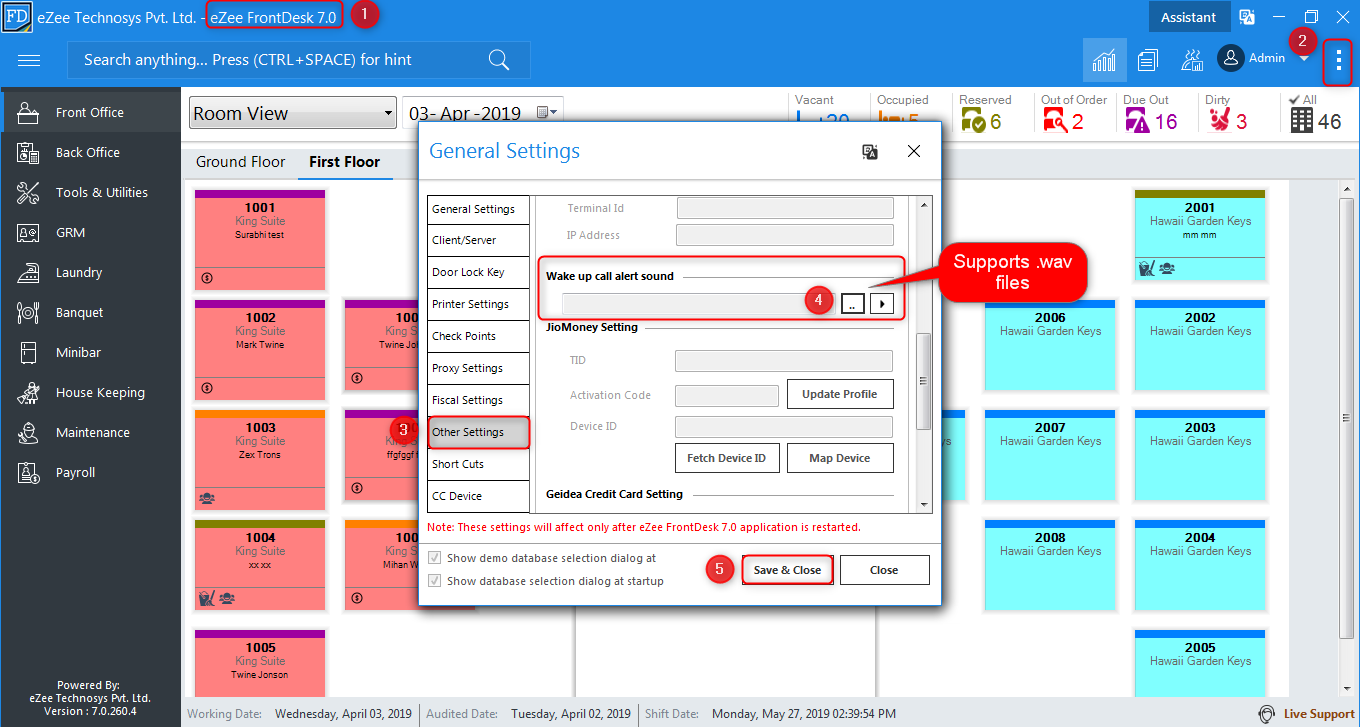Click the Admin user avatar
1360x727 pixels.
pyautogui.click(x=1230, y=58)
